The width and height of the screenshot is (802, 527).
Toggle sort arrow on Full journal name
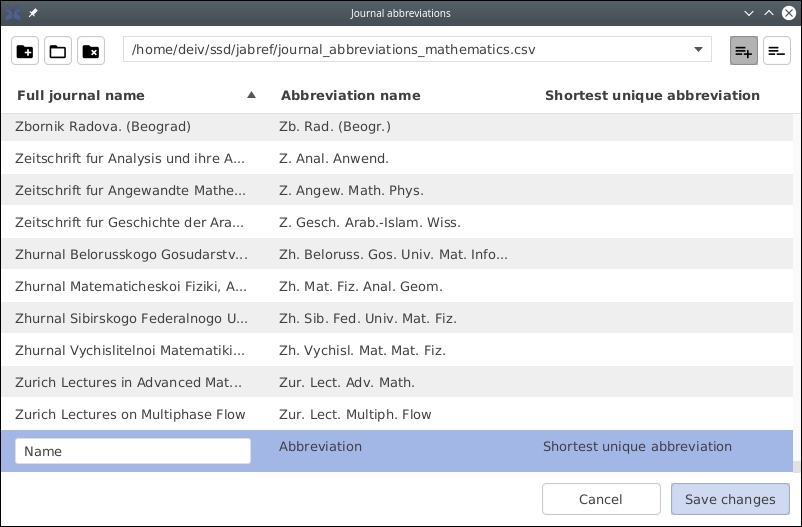point(251,95)
